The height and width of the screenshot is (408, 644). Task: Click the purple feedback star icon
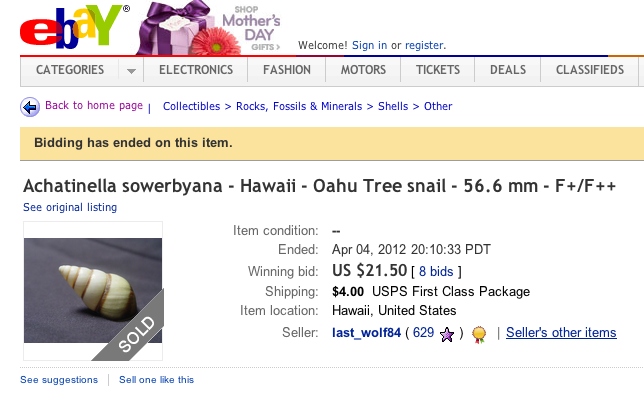[446, 333]
